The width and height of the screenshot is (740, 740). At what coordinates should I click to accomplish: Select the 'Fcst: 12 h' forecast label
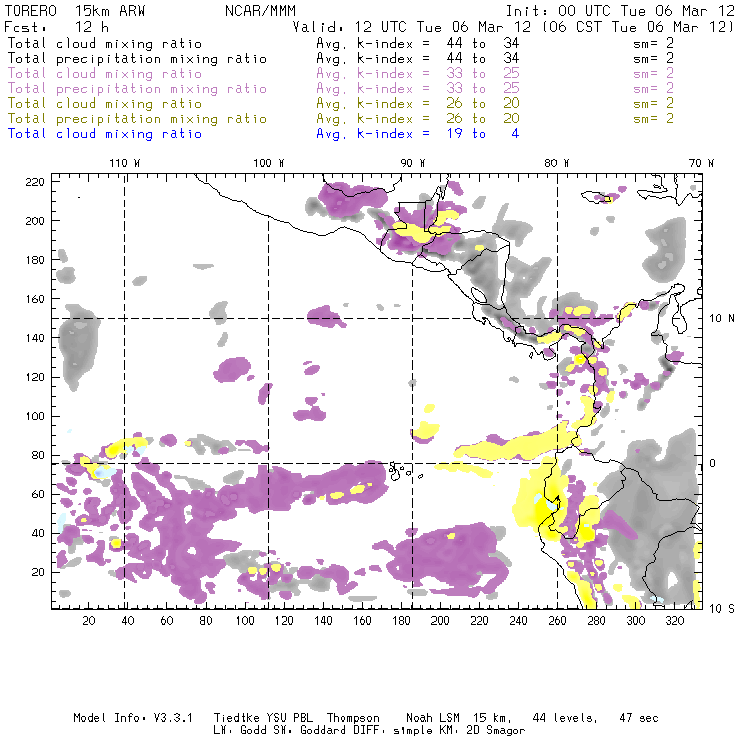point(56,27)
